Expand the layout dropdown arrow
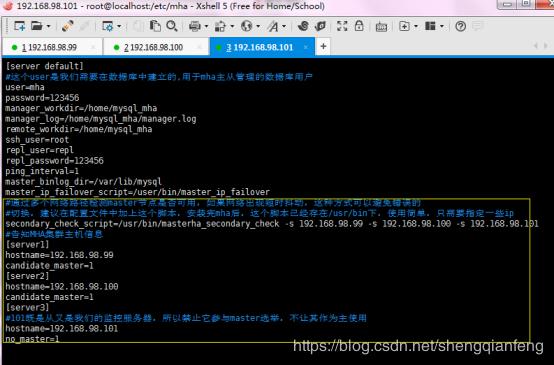554x365 pixels. [x=442, y=26]
